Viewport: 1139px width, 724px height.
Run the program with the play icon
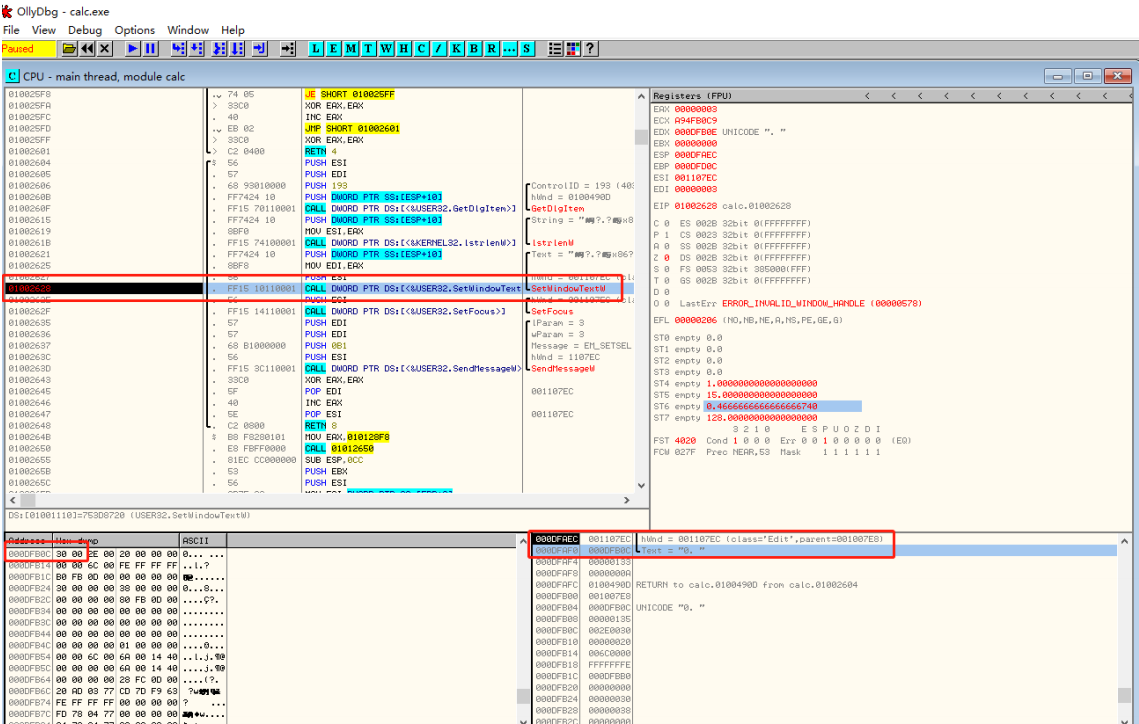(132, 49)
